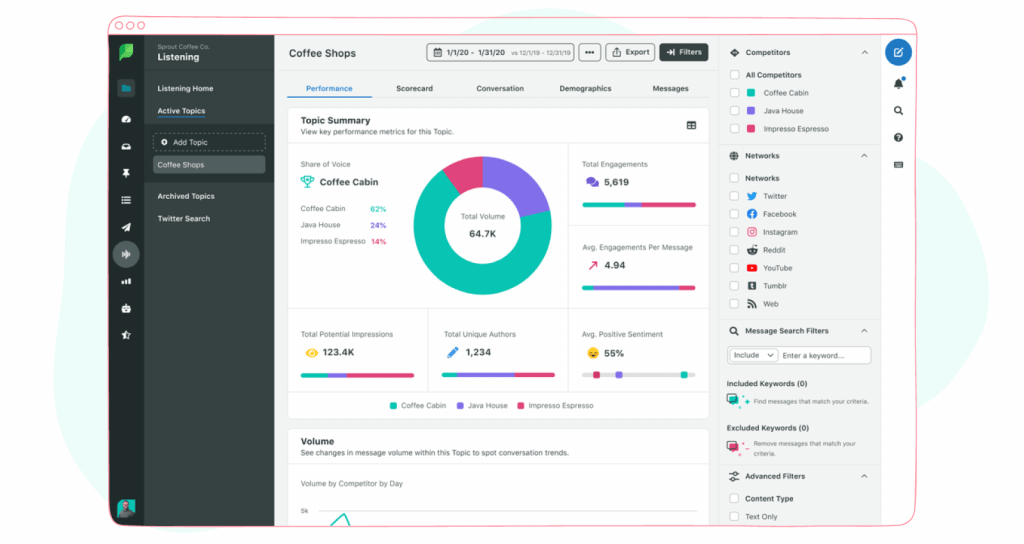Check the Networks select-all checkbox
Screen dimensions: 1024x544
click(x=734, y=178)
